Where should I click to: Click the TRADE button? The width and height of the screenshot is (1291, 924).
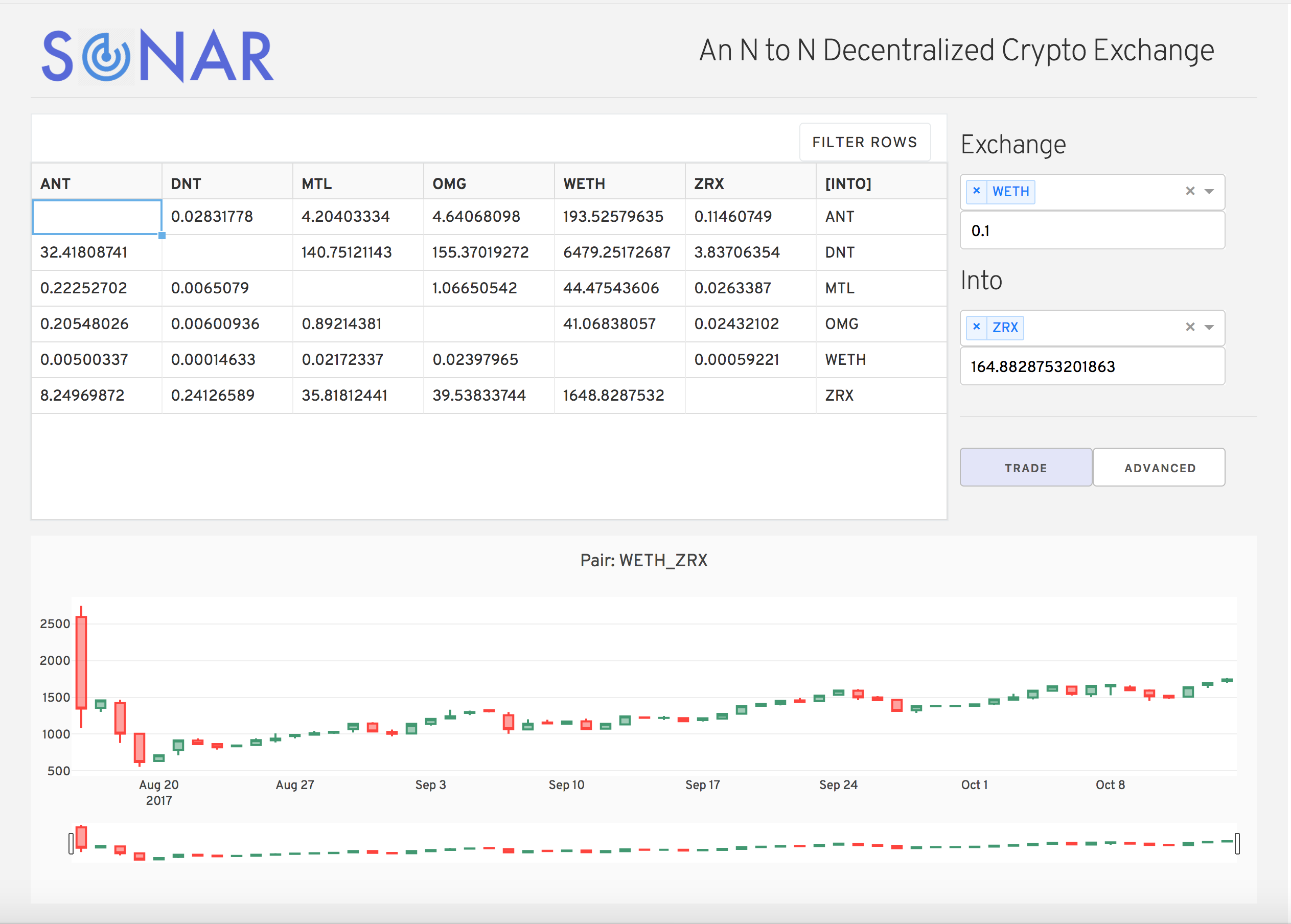point(1025,468)
